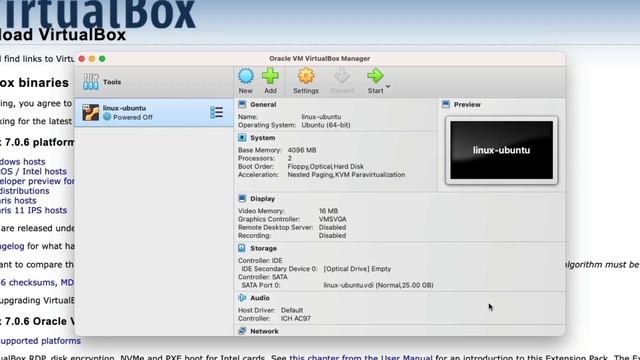Image resolution: width=640 pixels, height=360 pixels.
Task: Click the Optical Drive Empty storage entry
Action: [x=357, y=269]
